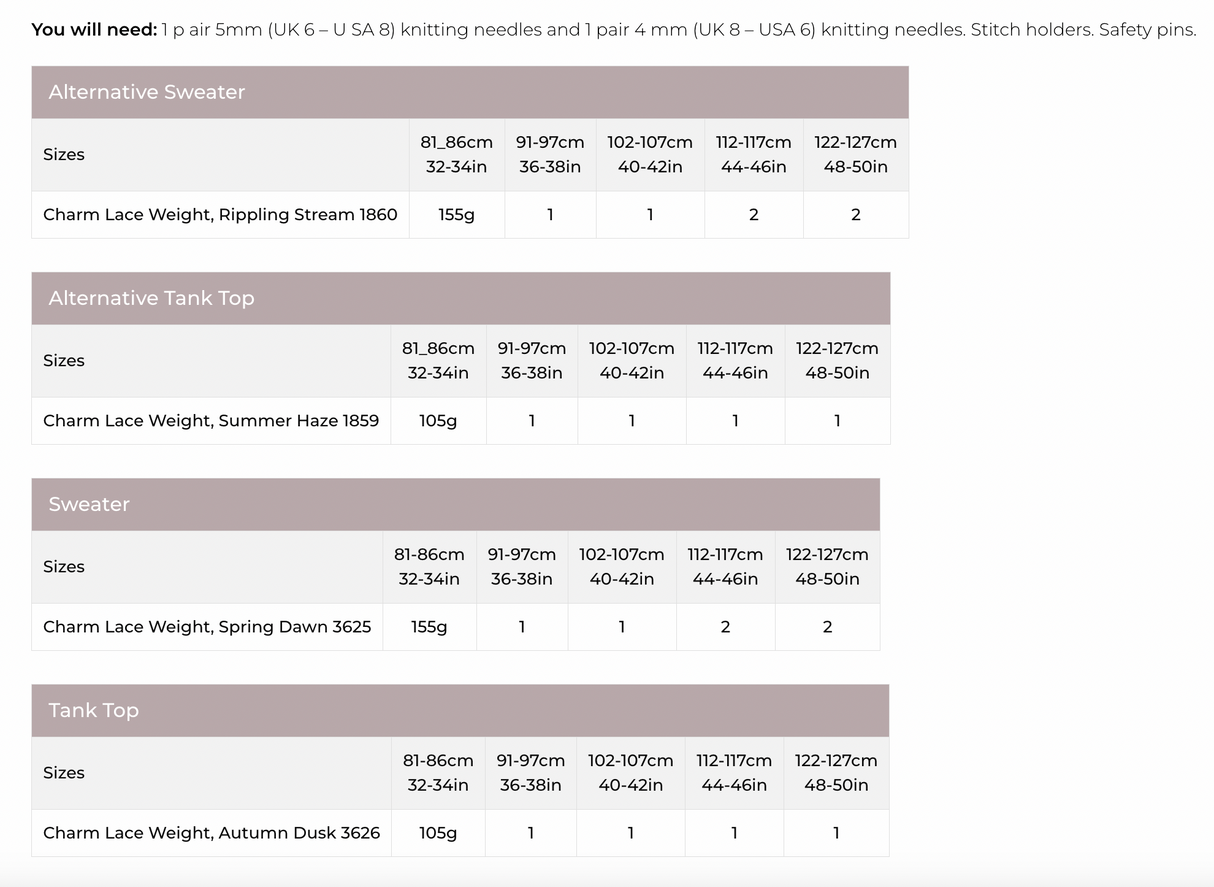Click the 155g cell in Spring Dawn row
1214x887 pixels.
[429, 627]
